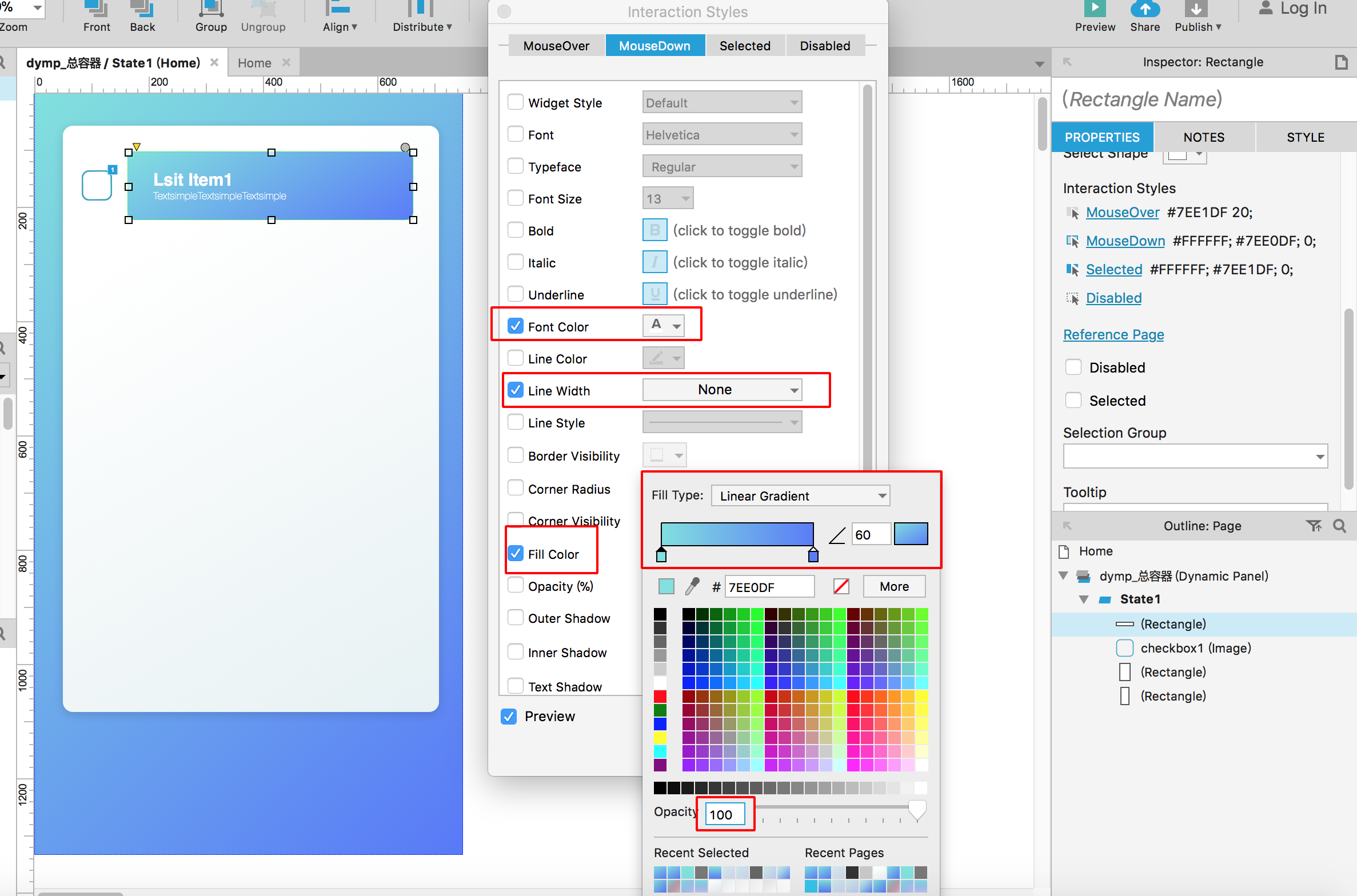
Task: Click the opacity slider handle
Action: (x=917, y=809)
